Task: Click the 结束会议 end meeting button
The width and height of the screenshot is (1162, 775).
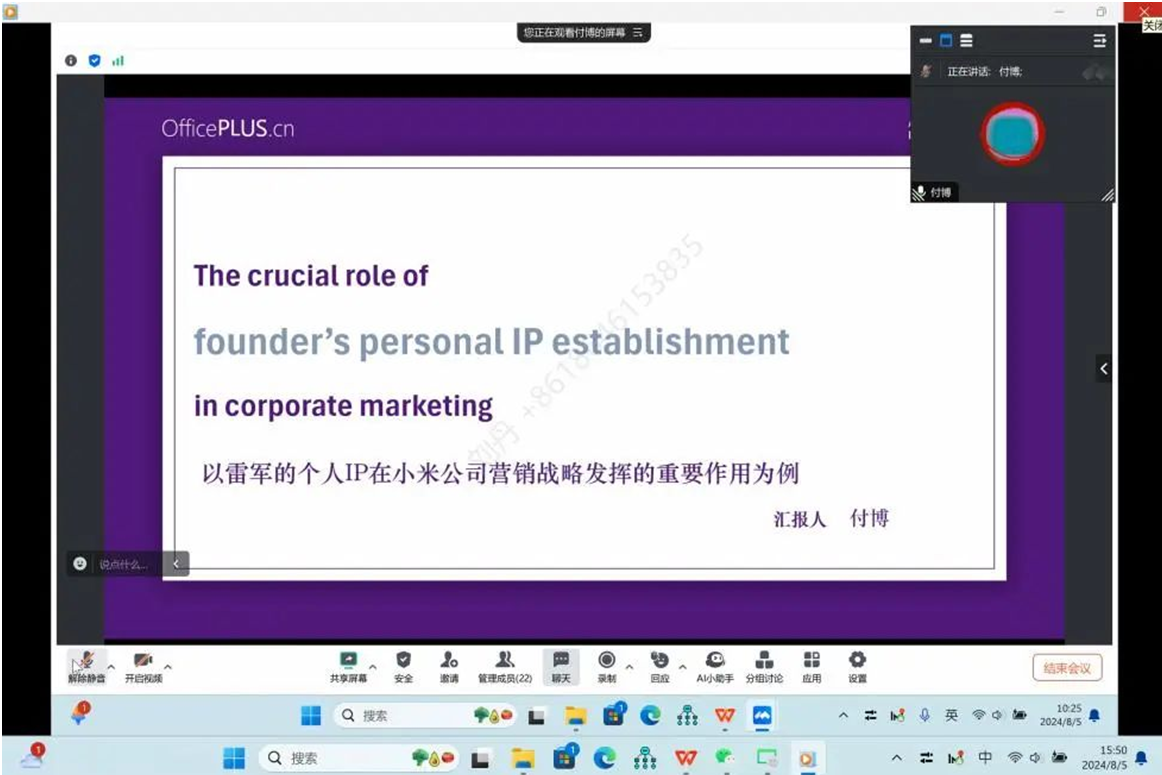Action: tap(1066, 668)
